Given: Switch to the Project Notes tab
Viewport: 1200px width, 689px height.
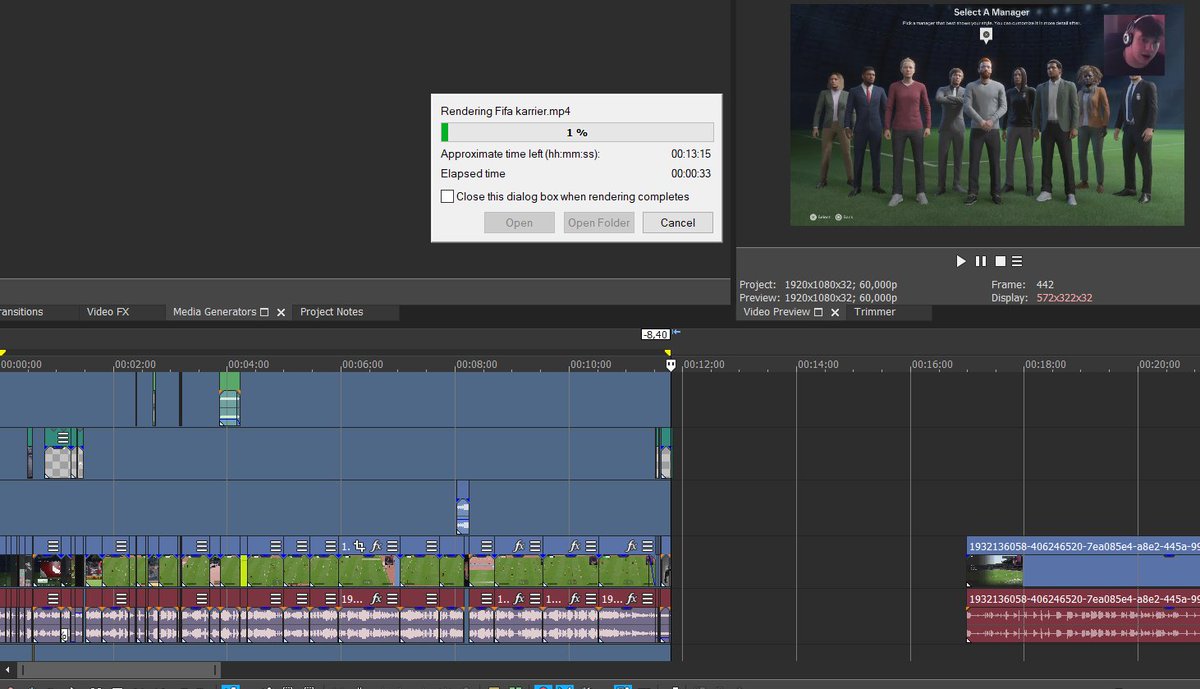Looking at the screenshot, I should point(332,312).
